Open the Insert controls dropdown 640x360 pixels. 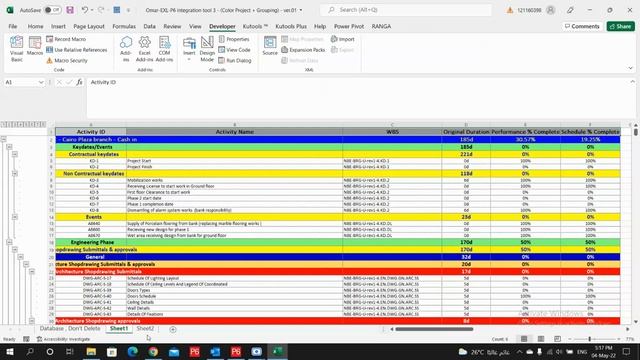(x=189, y=49)
